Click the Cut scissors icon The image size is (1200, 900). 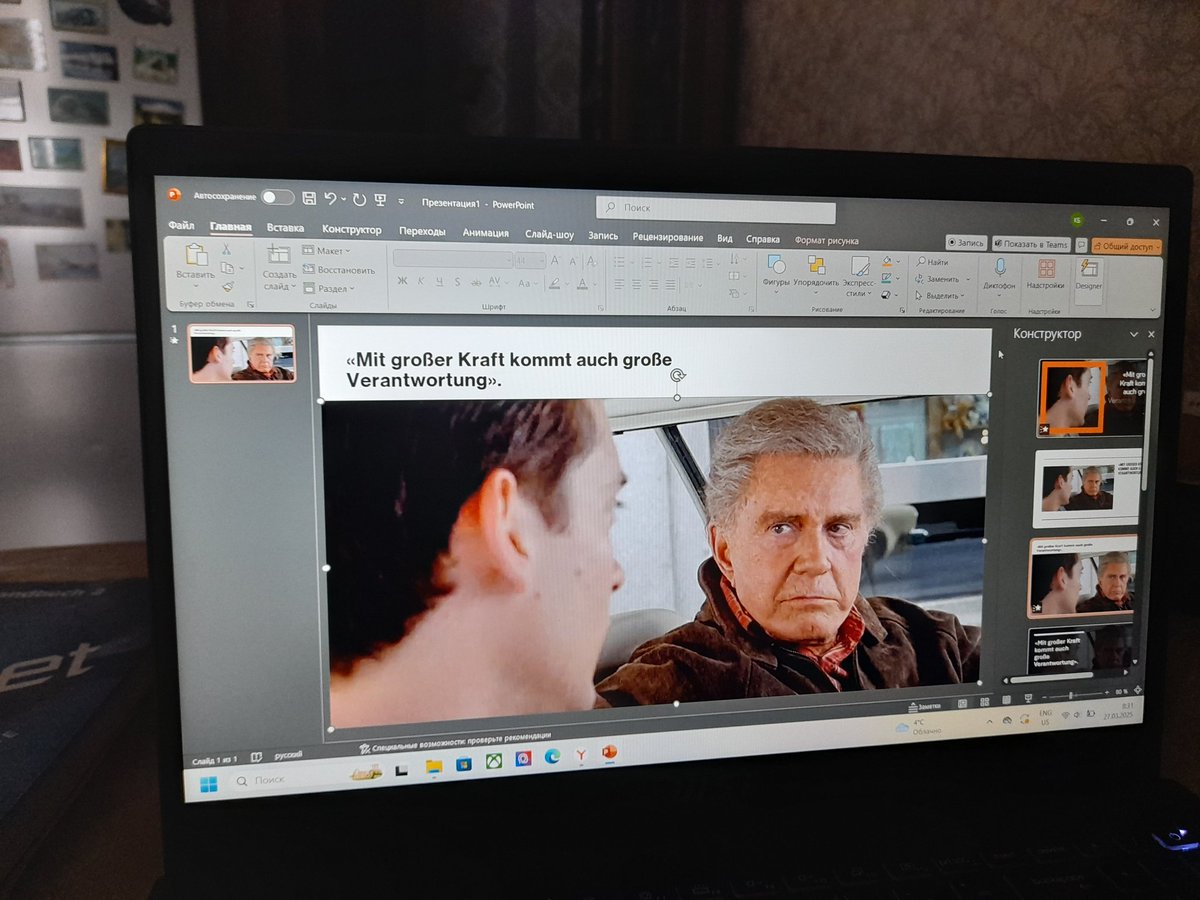(x=227, y=250)
